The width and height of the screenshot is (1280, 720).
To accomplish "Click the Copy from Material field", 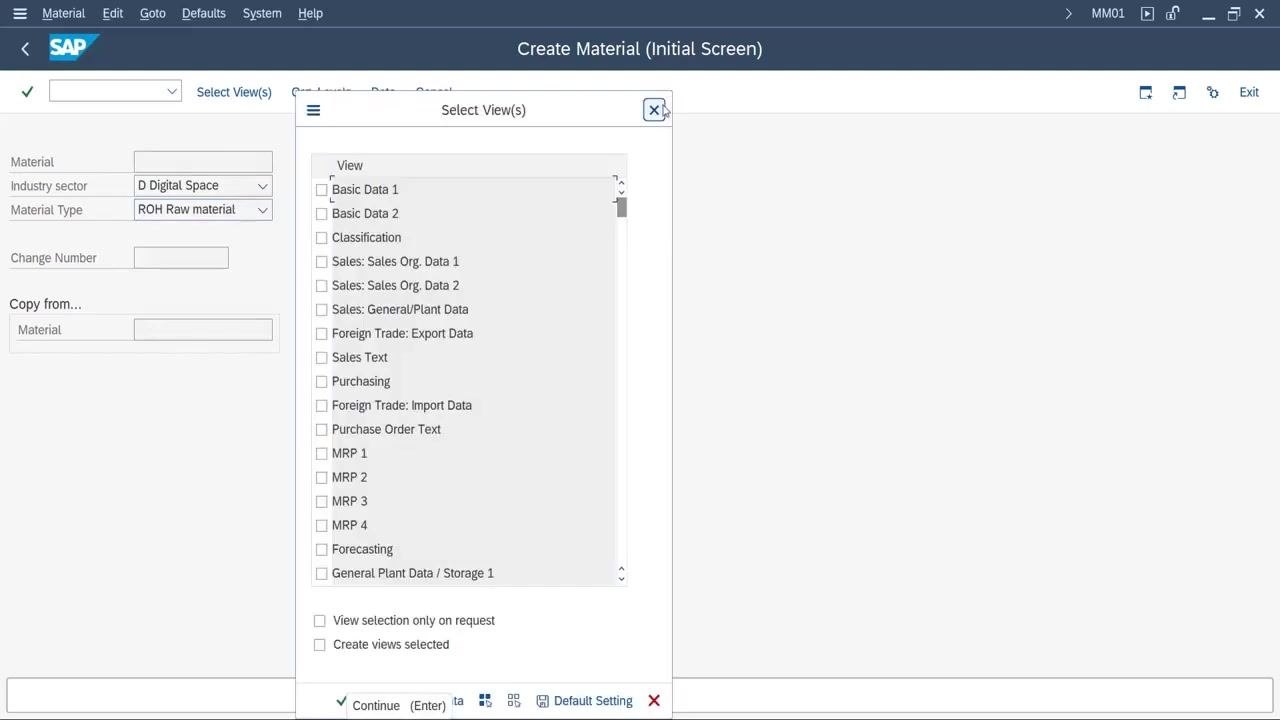I will pyautogui.click(x=203, y=330).
